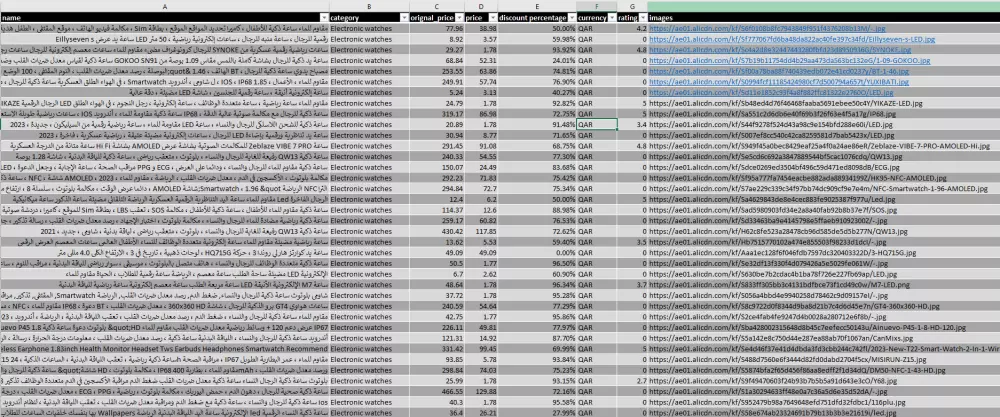The width and height of the screenshot is (1000, 417).
Task: Select column F header
Action: coord(596,6)
